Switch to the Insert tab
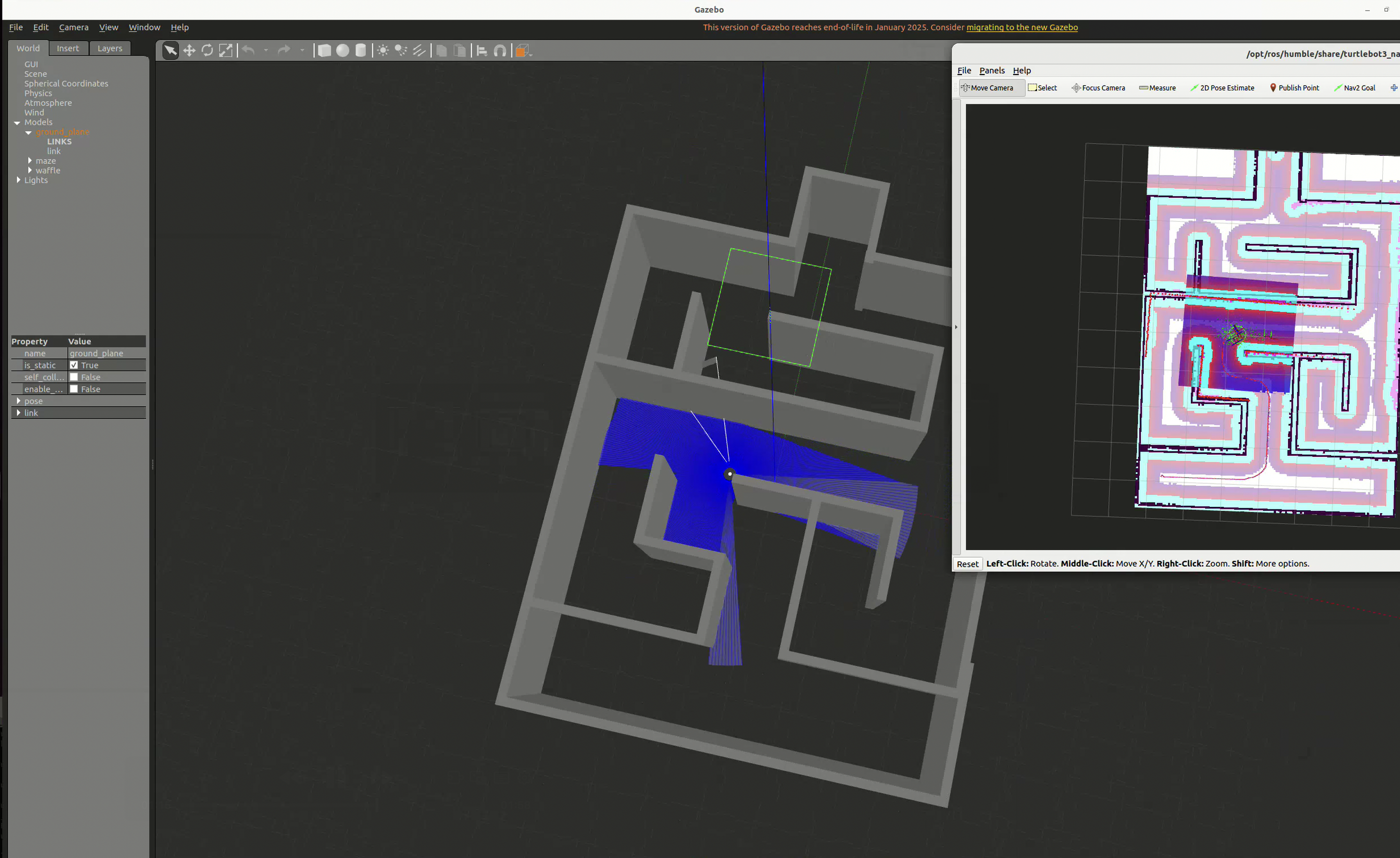 click(x=68, y=48)
